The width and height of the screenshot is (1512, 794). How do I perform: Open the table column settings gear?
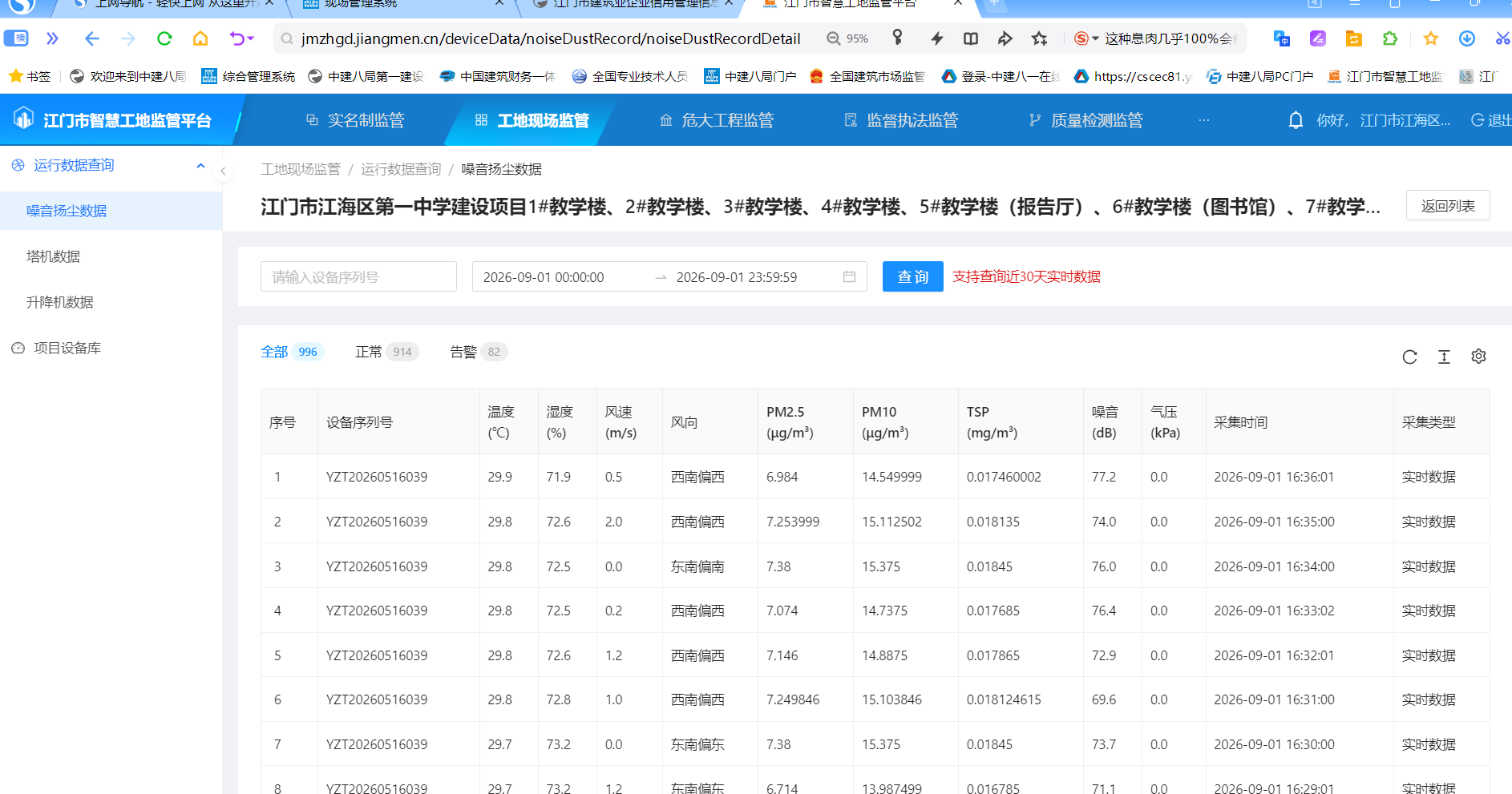pyautogui.click(x=1478, y=357)
